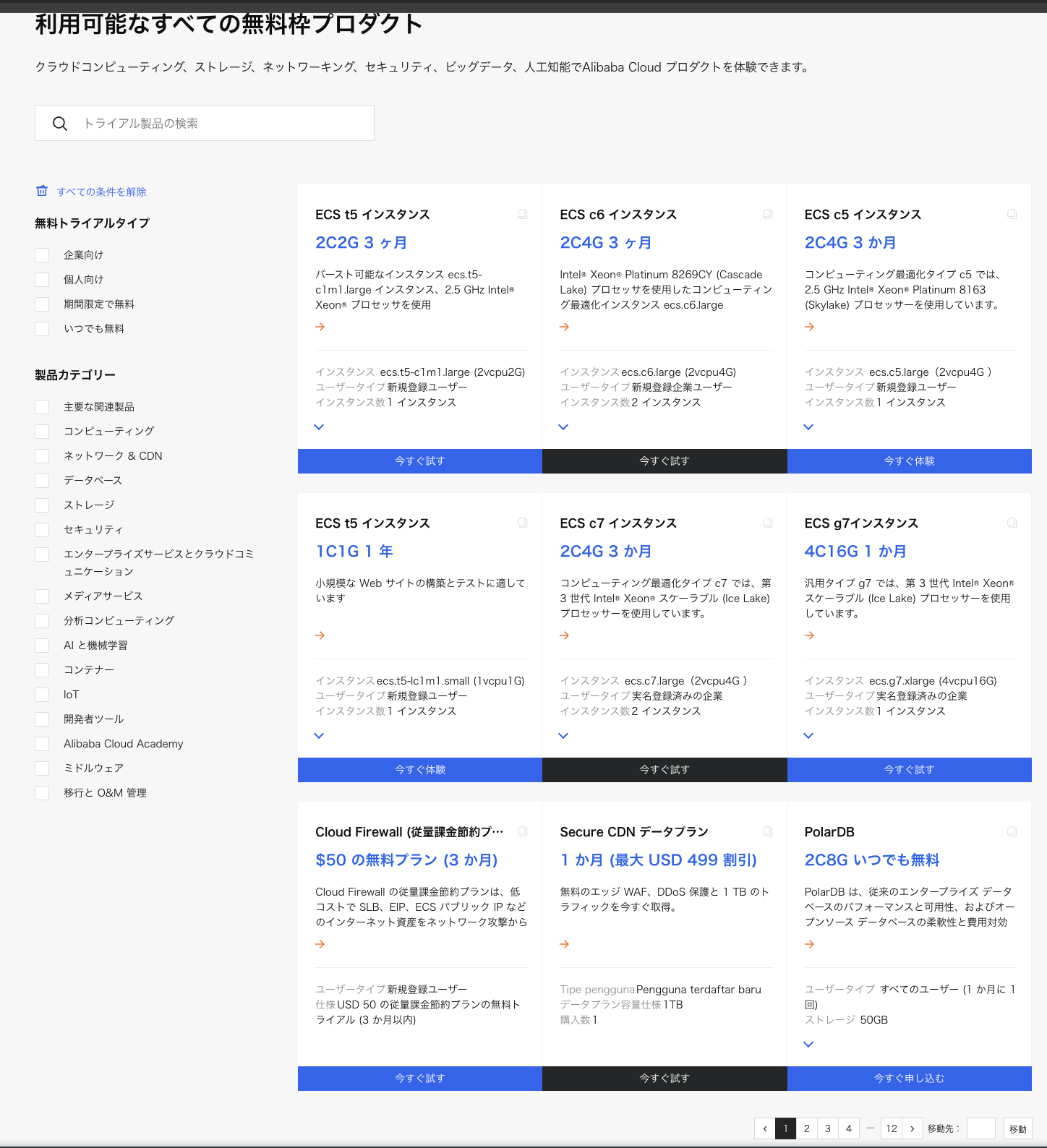Click orange arrow on Secure CDN card
Viewport: 1047px width, 1148px height.
pos(565,944)
